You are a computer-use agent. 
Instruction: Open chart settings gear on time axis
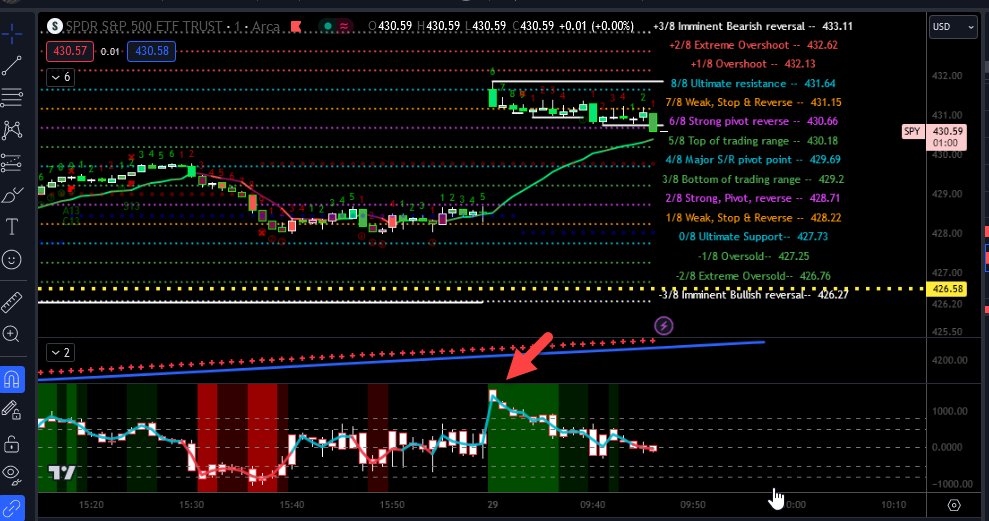pyautogui.click(x=954, y=505)
